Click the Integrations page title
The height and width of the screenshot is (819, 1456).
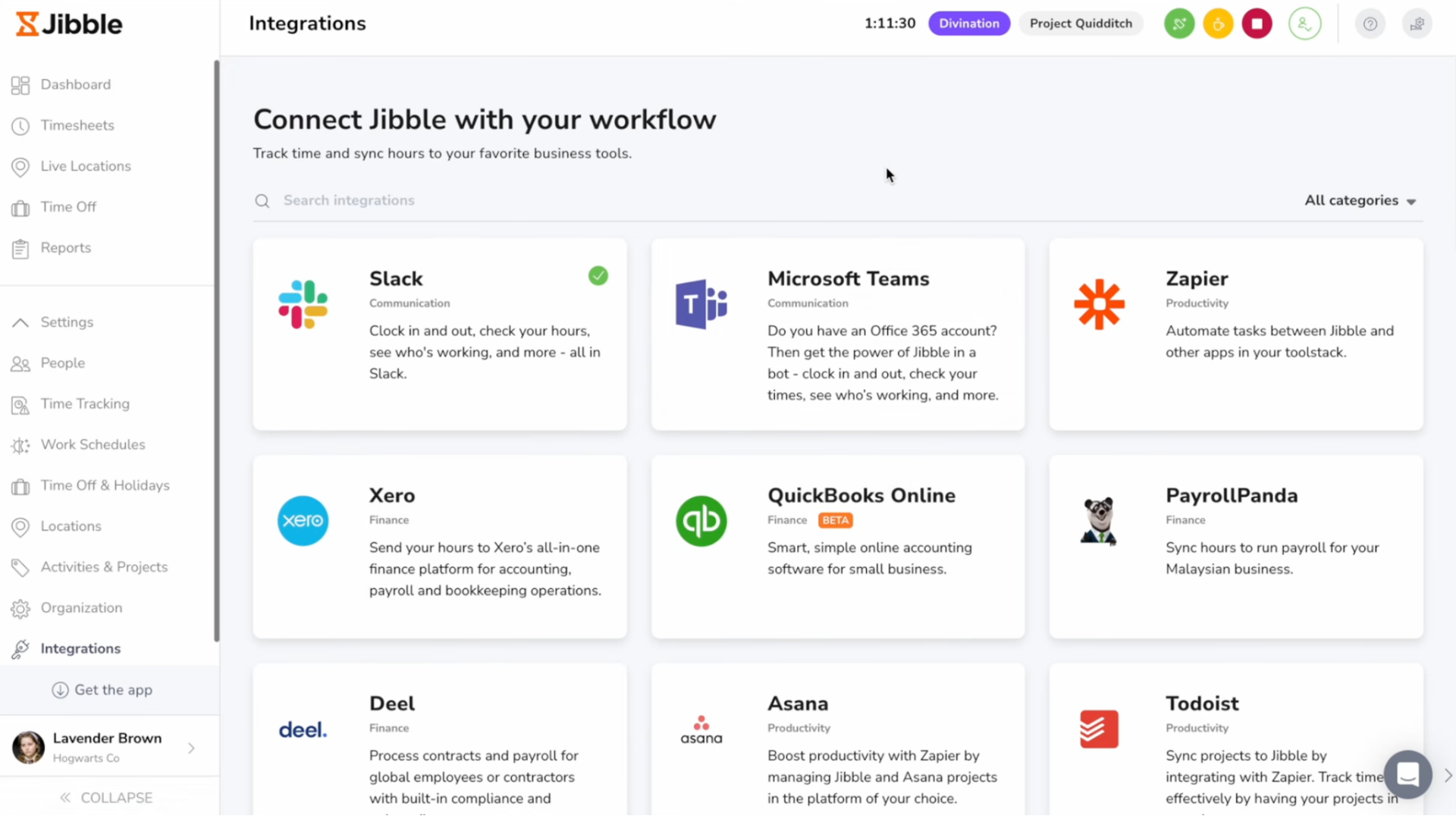point(307,24)
